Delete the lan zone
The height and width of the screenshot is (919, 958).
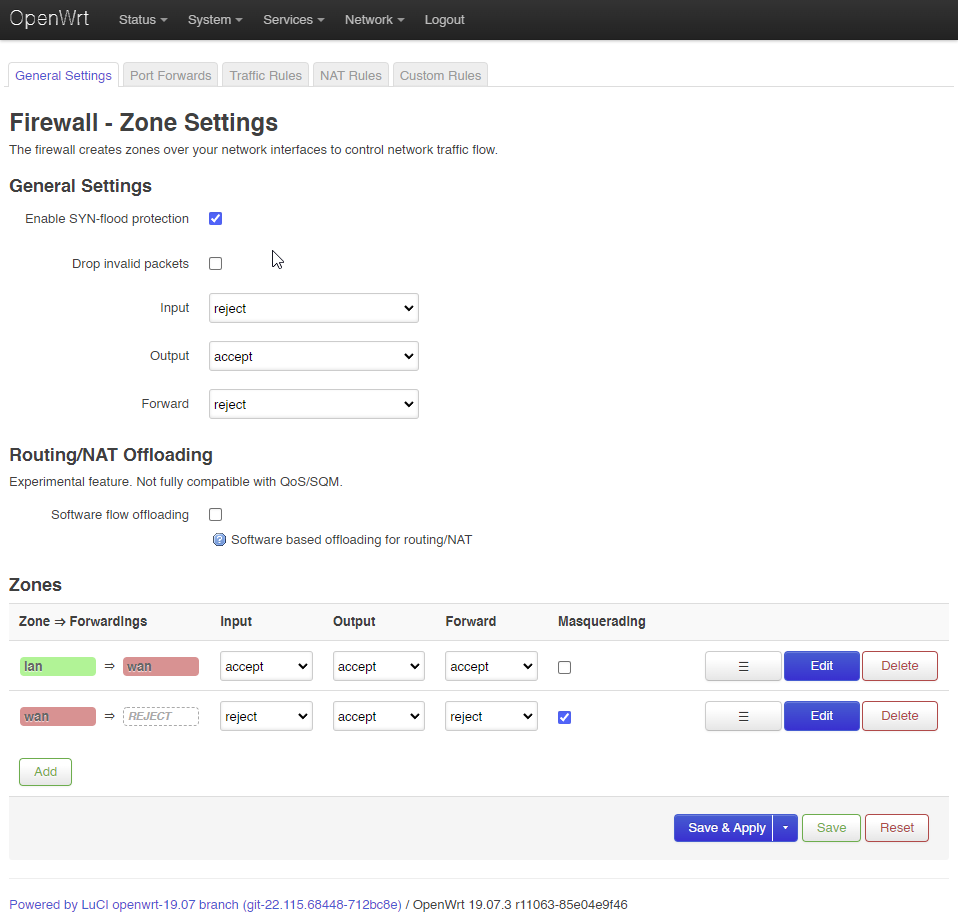point(900,666)
